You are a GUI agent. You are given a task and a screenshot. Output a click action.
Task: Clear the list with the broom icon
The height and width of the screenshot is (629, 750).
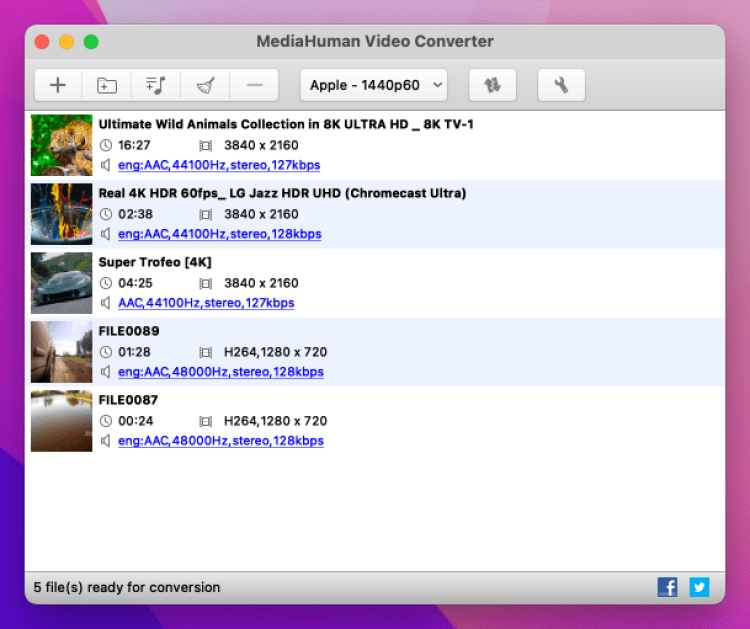(x=205, y=85)
